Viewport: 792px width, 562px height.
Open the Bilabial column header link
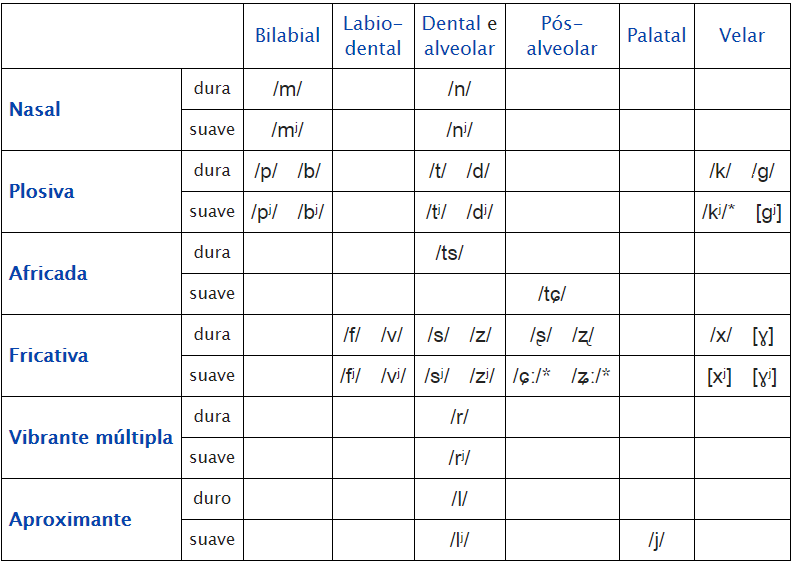pyautogui.click(x=287, y=36)
